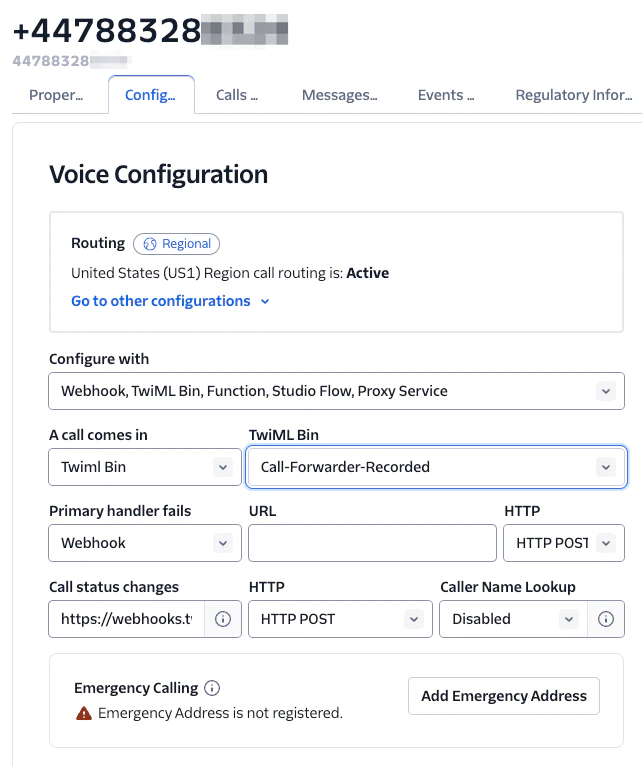This screenshot has width=642, height=766.
Task: Click info icon next to Caller Name Lookup
Action: [606, 619]
